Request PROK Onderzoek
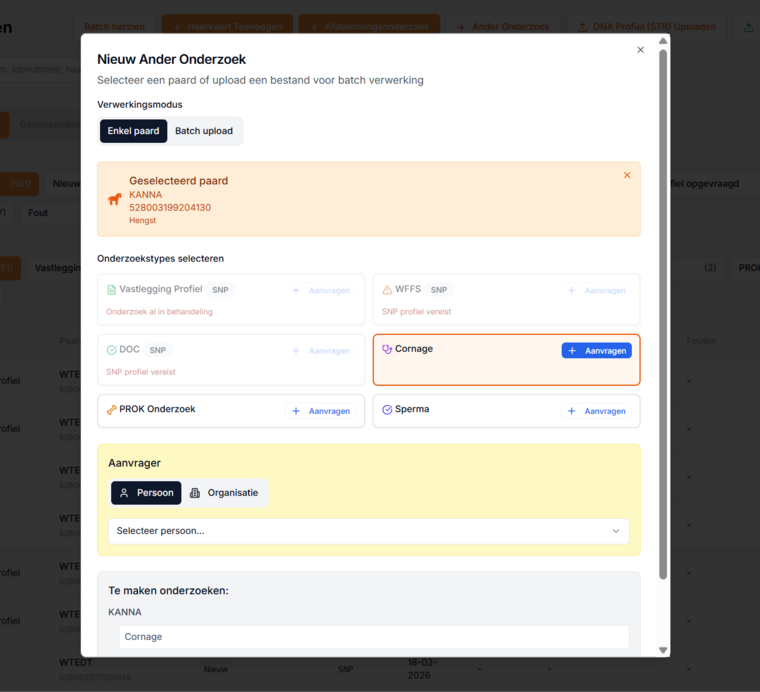This screenshot has height=692, width=760. pos(321,411)
